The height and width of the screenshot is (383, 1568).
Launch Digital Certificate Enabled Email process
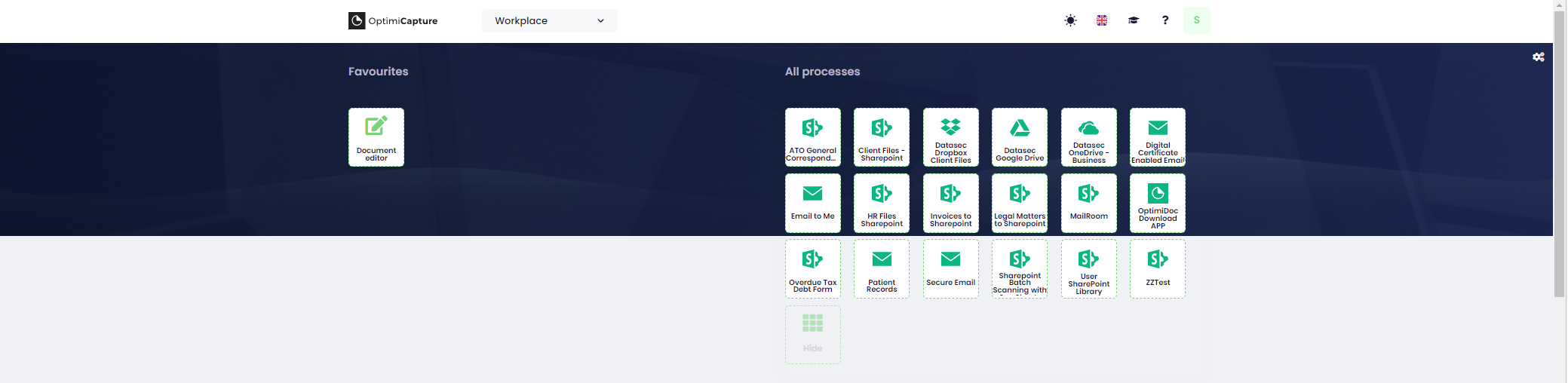pos(1158,137)
